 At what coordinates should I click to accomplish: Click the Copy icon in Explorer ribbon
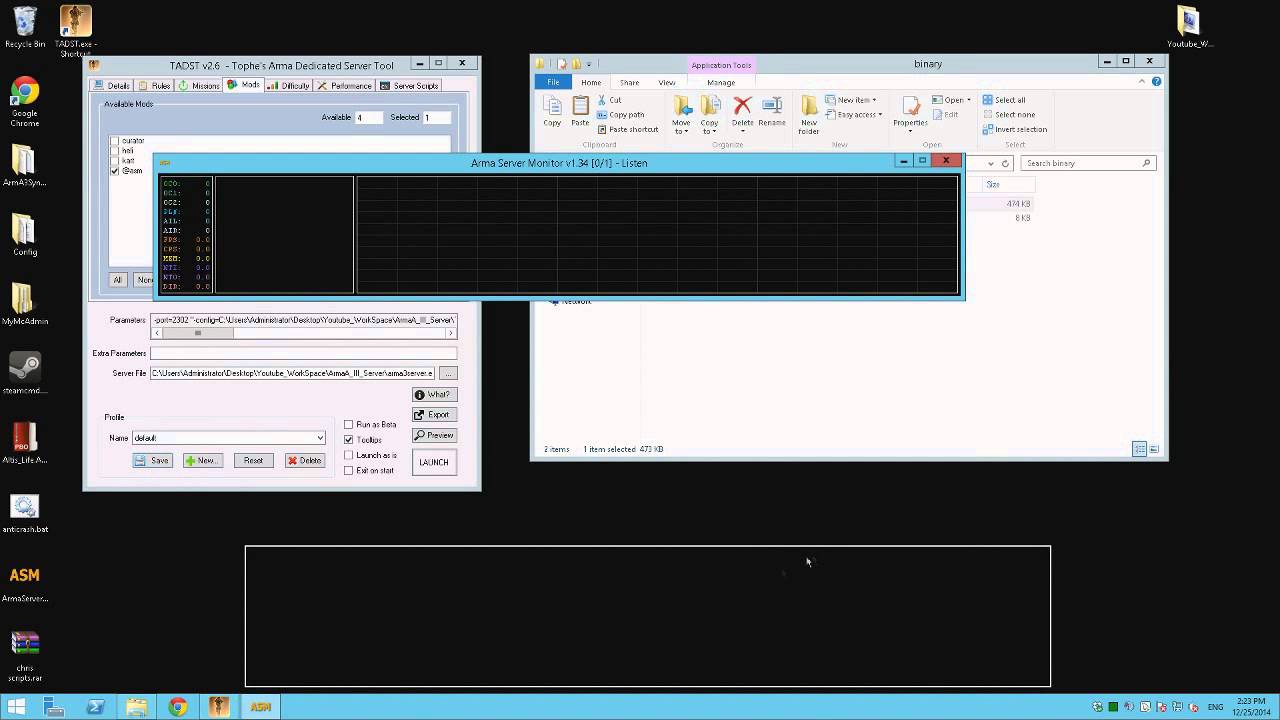click(552, 111)
